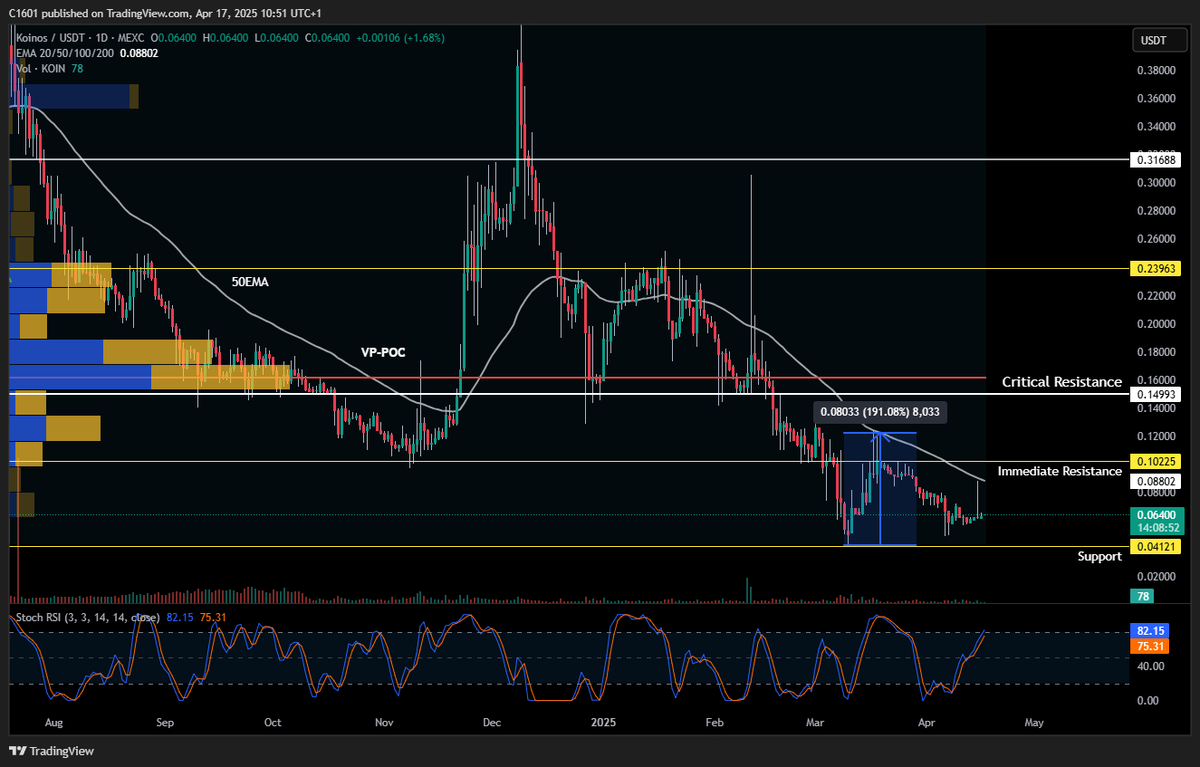
Task: Select the Vol · KOIN indicator legend
Action: [43, 68]
